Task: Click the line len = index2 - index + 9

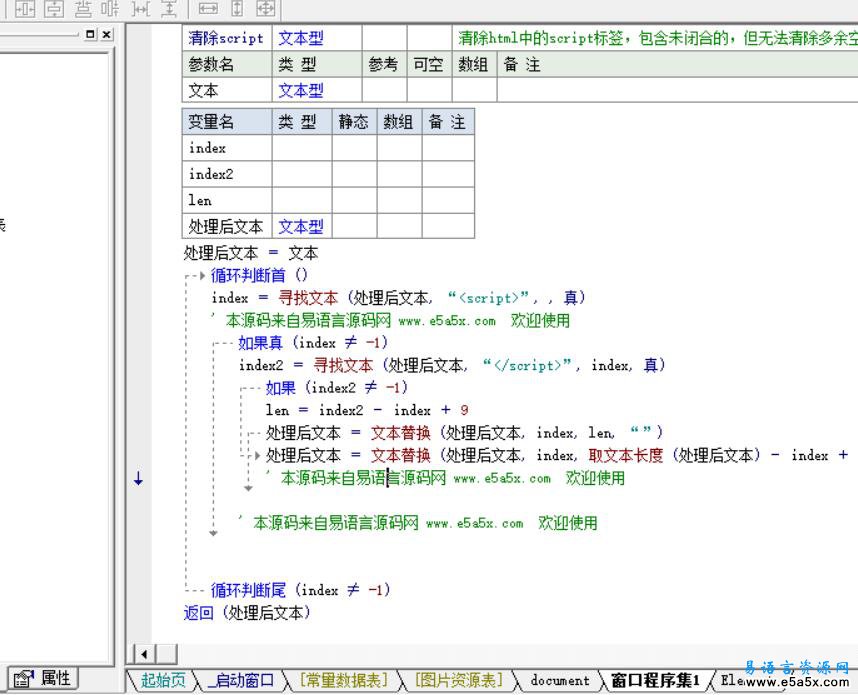Action: pos(367,410)
